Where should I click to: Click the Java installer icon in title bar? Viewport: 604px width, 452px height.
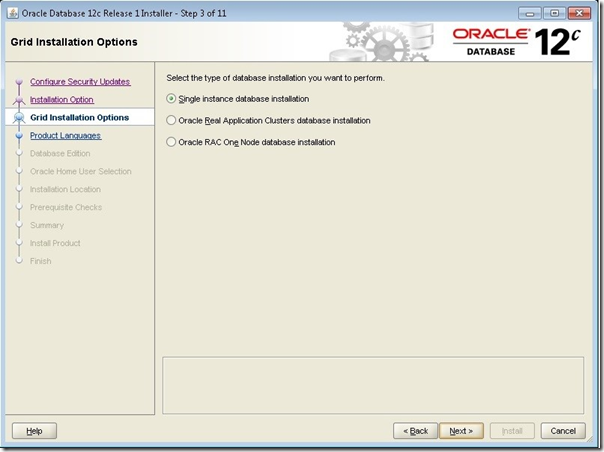click(13, 13)
